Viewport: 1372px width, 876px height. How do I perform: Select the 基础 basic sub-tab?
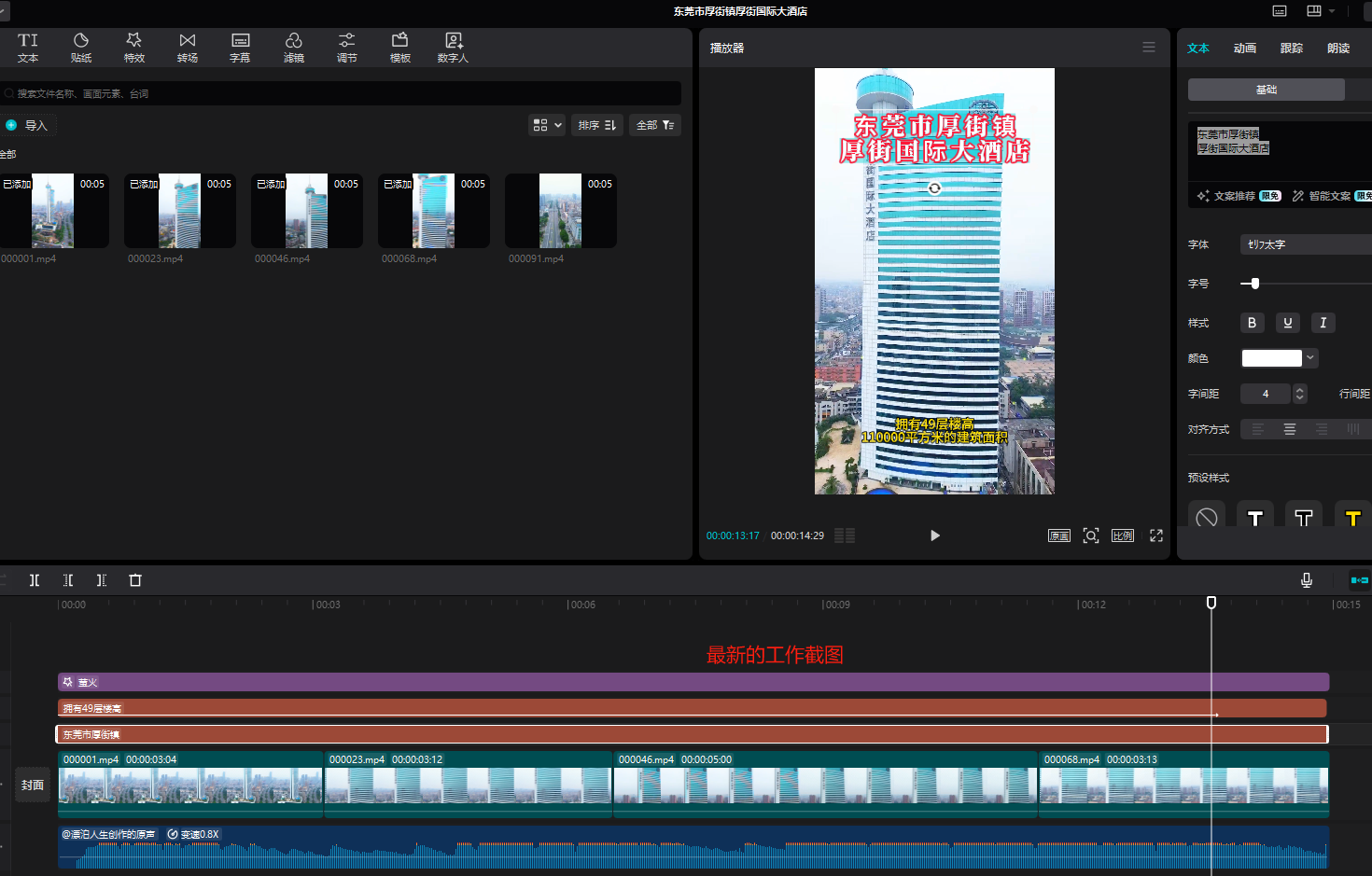(x=1267, y=90)
